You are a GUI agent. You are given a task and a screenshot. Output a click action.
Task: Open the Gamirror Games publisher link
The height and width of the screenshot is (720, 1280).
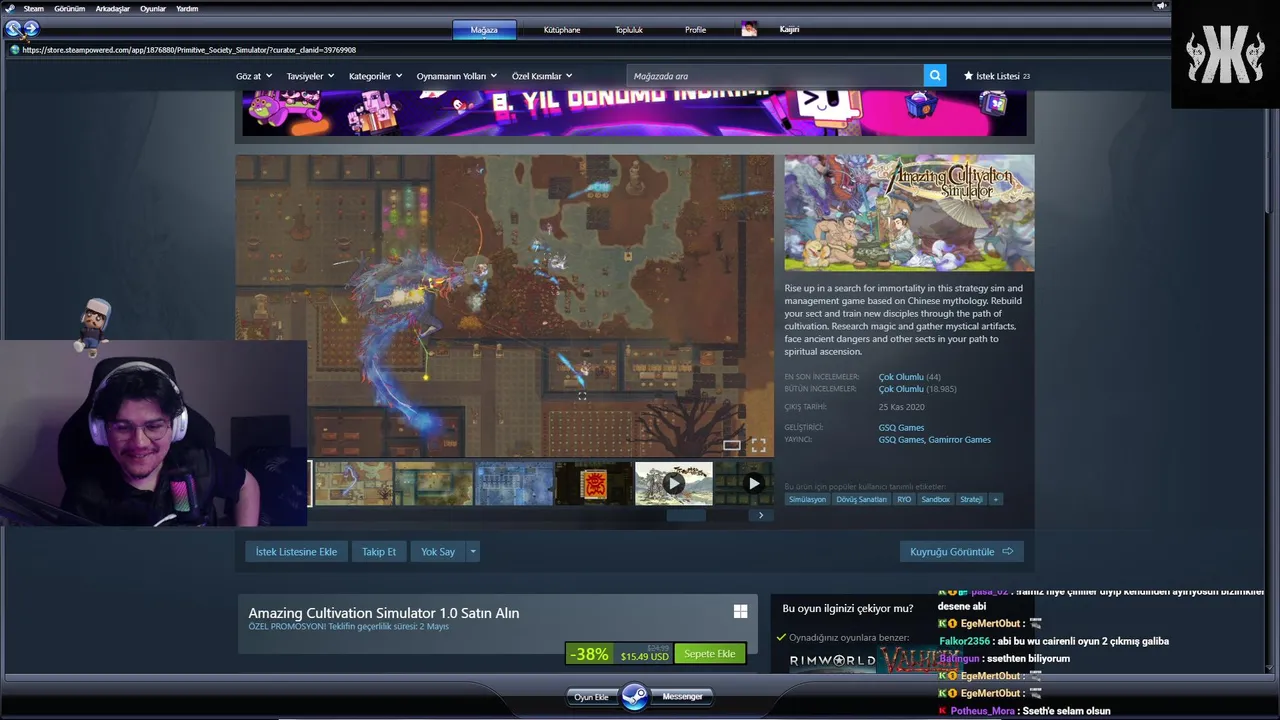click(x=959, y=440)
